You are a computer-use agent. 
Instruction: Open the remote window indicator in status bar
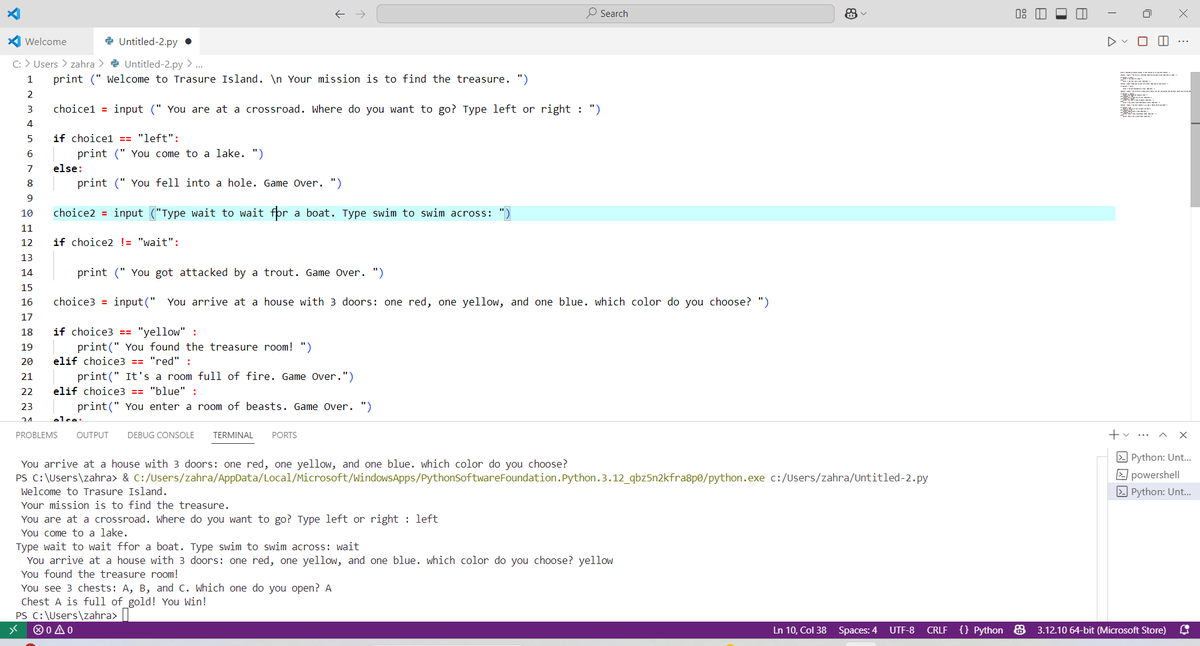click(x=13, y=631)
